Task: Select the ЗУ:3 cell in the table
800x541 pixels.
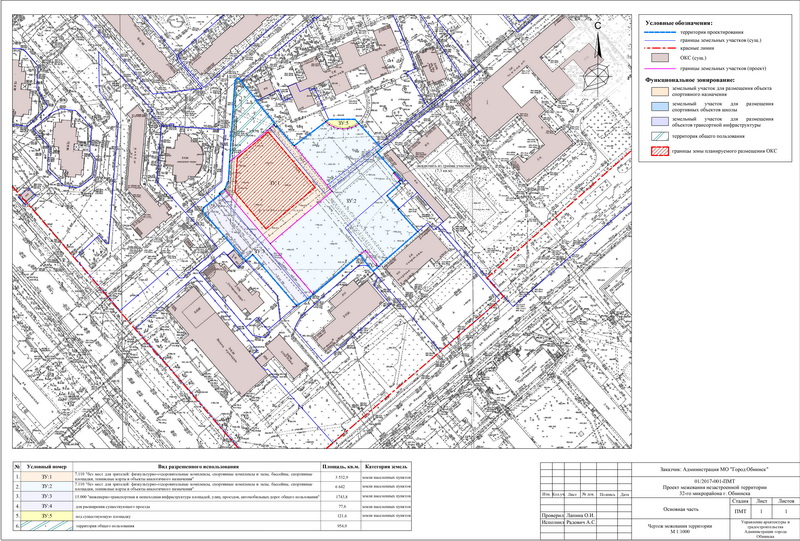Action: click(x=47, y=497)
